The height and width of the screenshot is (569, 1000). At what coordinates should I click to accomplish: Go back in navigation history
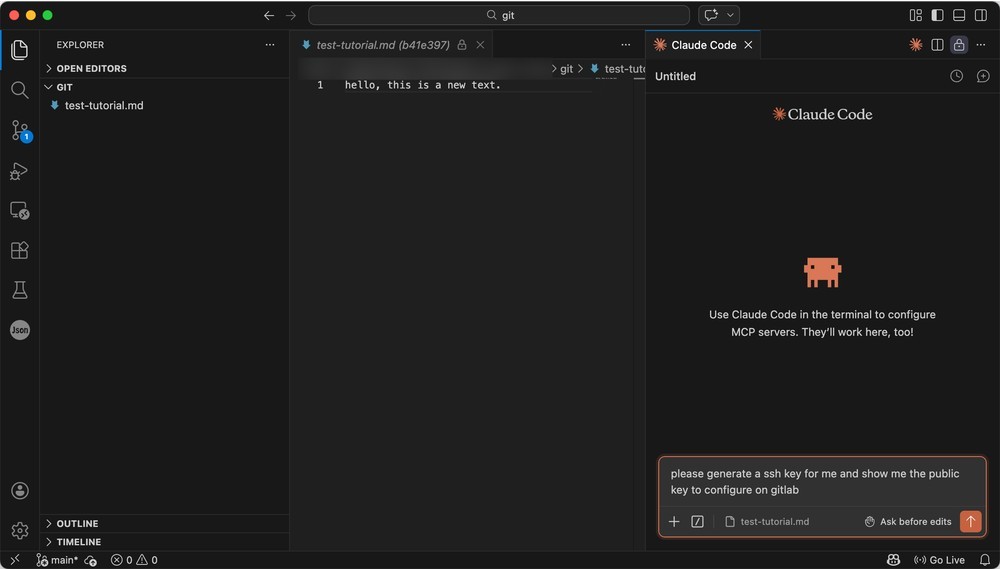click(269, 15)
